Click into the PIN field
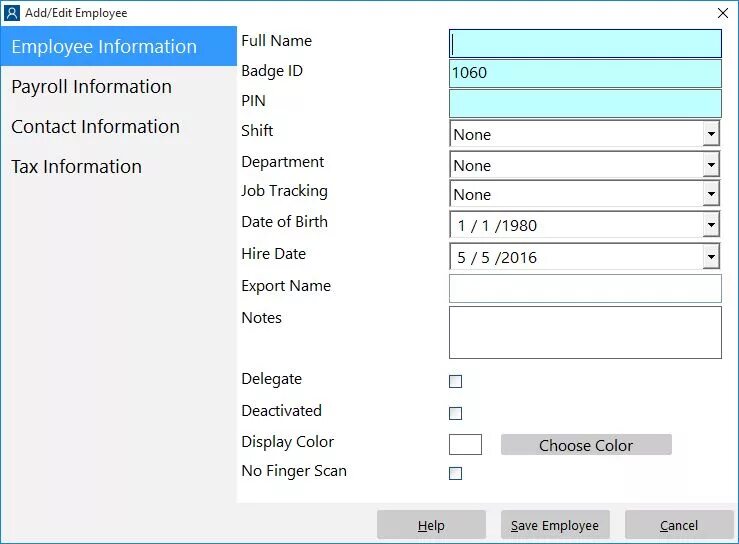 [x=585, y=103]
